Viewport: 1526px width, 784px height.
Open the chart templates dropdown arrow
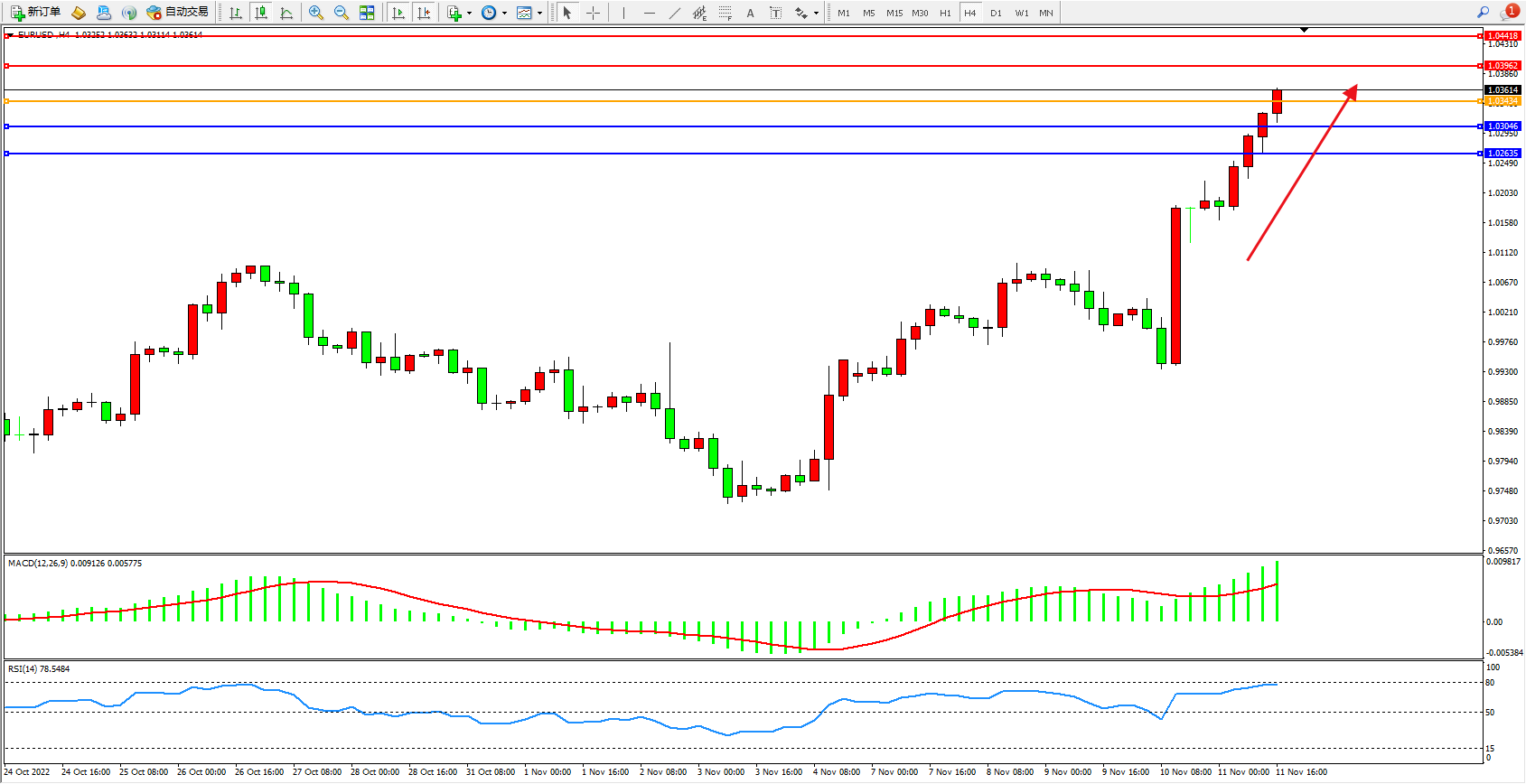tap(539, 14)
